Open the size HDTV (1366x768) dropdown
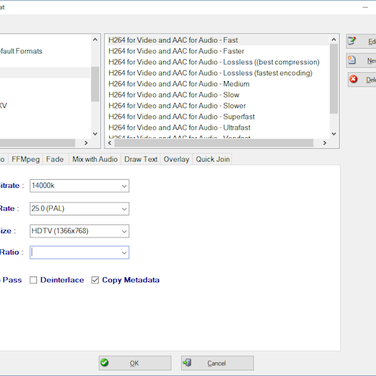 tap(124, 231)
